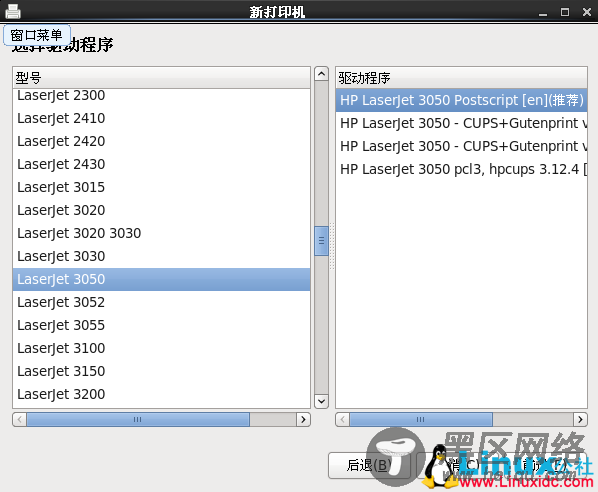Image resolution: width=598 pixels, height=492 pixels.
Task: Click the highlighted LaserJet 3050 model
Action: click(x=161, y=279)
